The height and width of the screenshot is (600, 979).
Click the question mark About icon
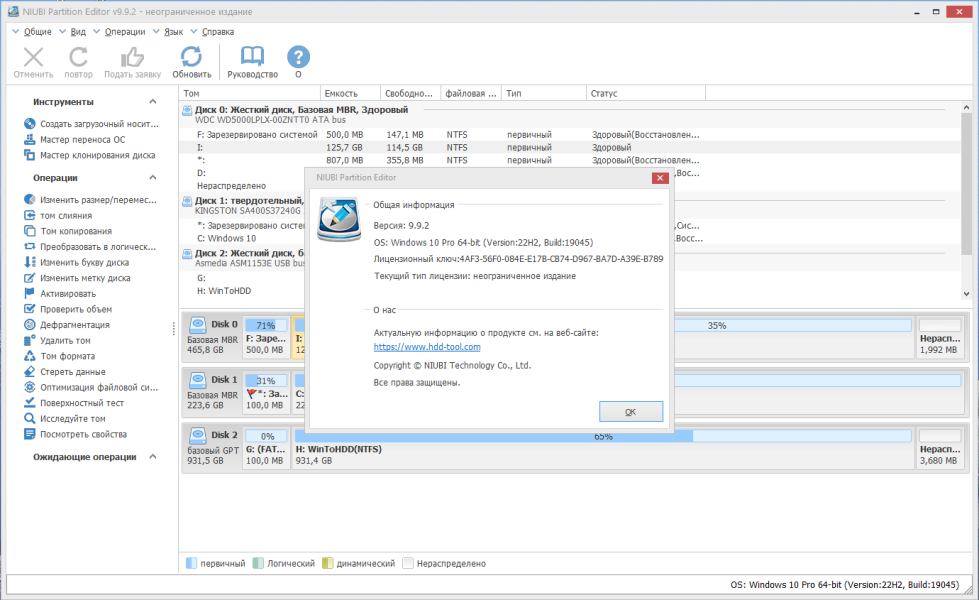coord(298,57)
